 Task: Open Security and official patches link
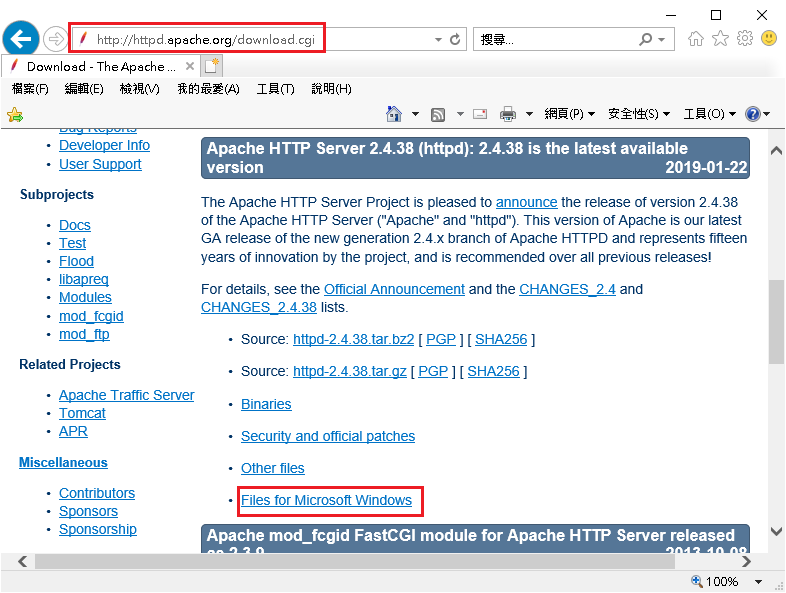click(x=328, y=437)
